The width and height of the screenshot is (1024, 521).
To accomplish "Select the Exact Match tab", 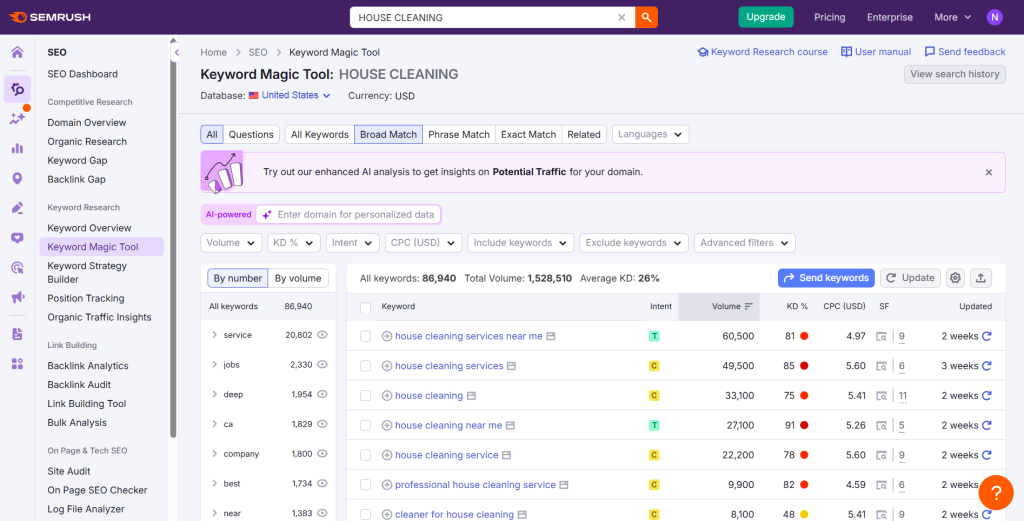I will pos(528,134).
